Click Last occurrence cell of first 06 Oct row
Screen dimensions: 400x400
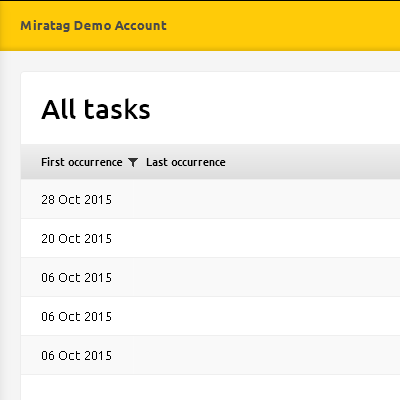point(186,278)
